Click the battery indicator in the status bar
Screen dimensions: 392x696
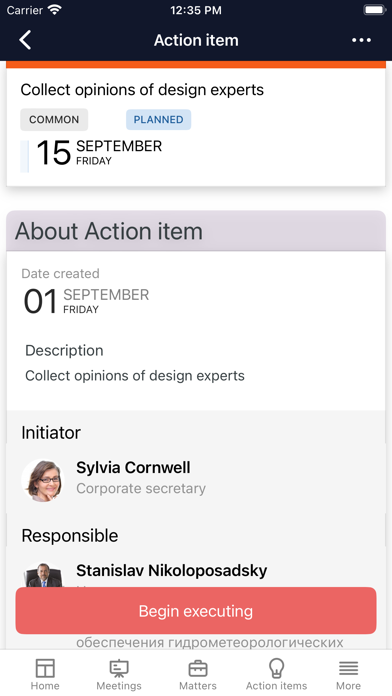(x=374, y=10)
